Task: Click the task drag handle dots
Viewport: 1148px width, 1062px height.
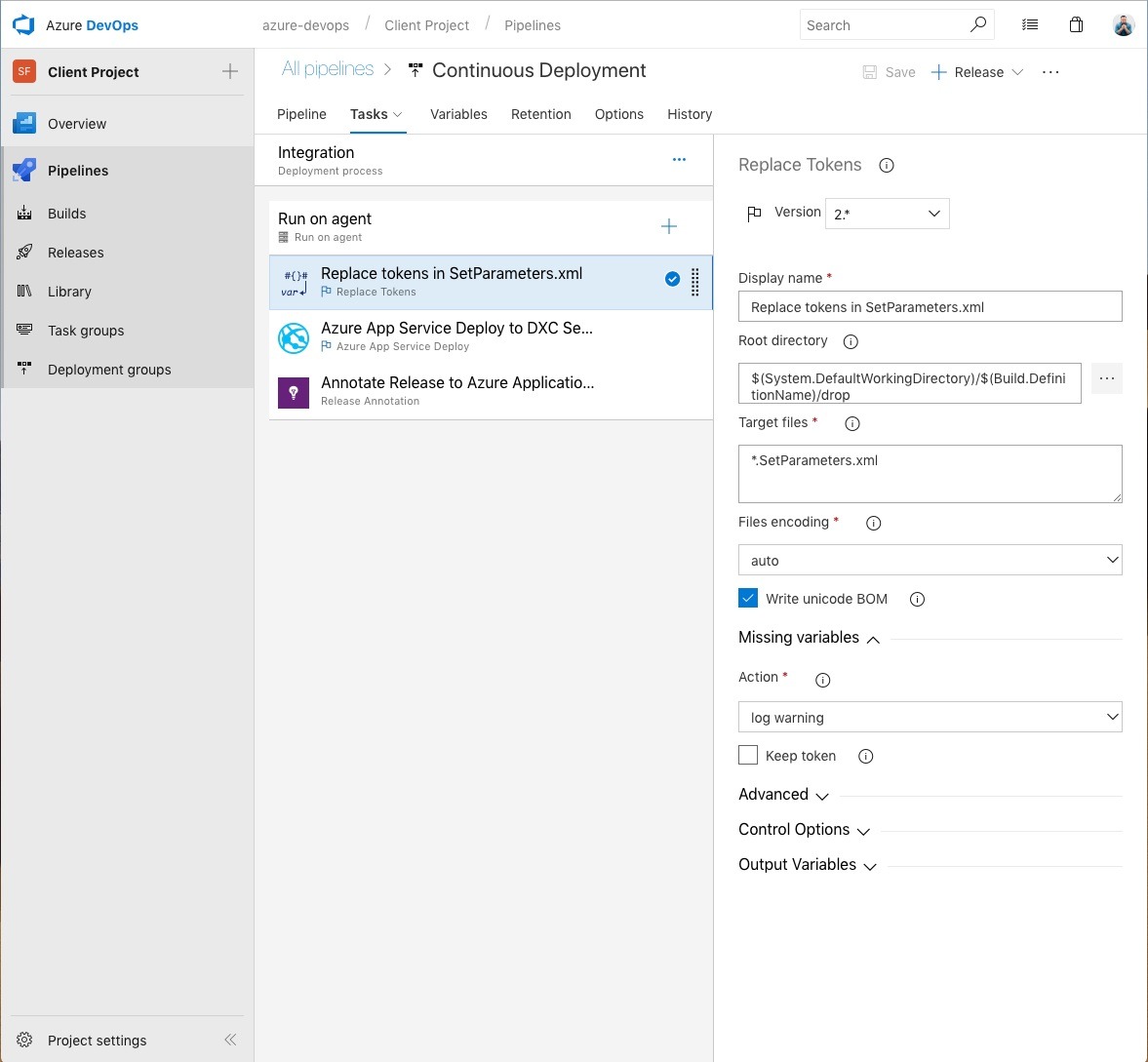Action: (694, 283)
